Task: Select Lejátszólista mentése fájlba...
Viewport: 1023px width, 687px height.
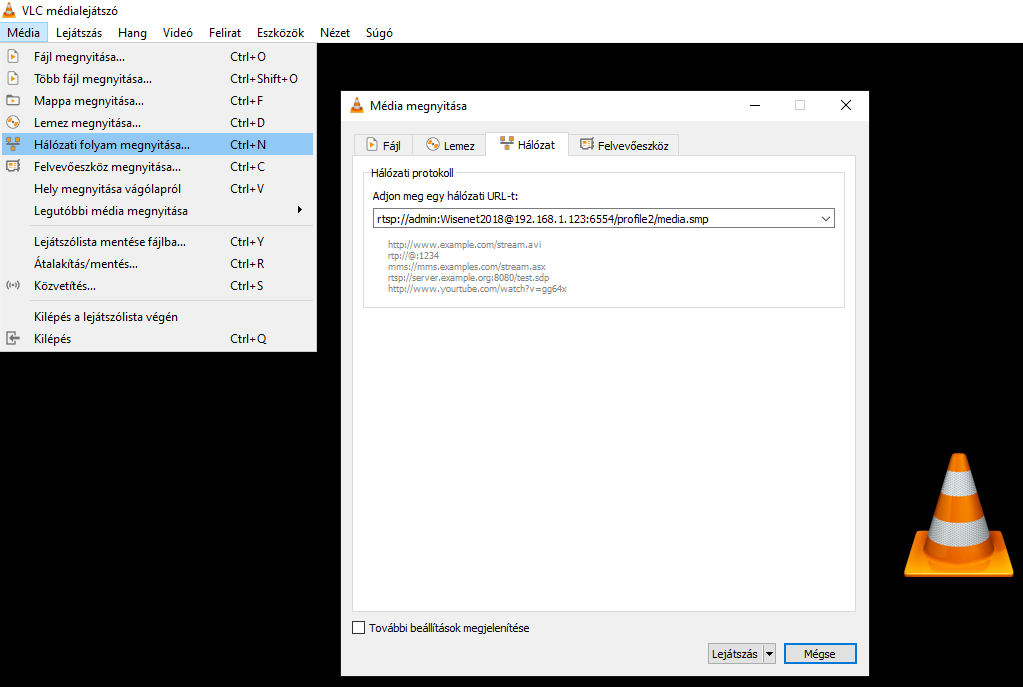Action: tap(158, 241)
